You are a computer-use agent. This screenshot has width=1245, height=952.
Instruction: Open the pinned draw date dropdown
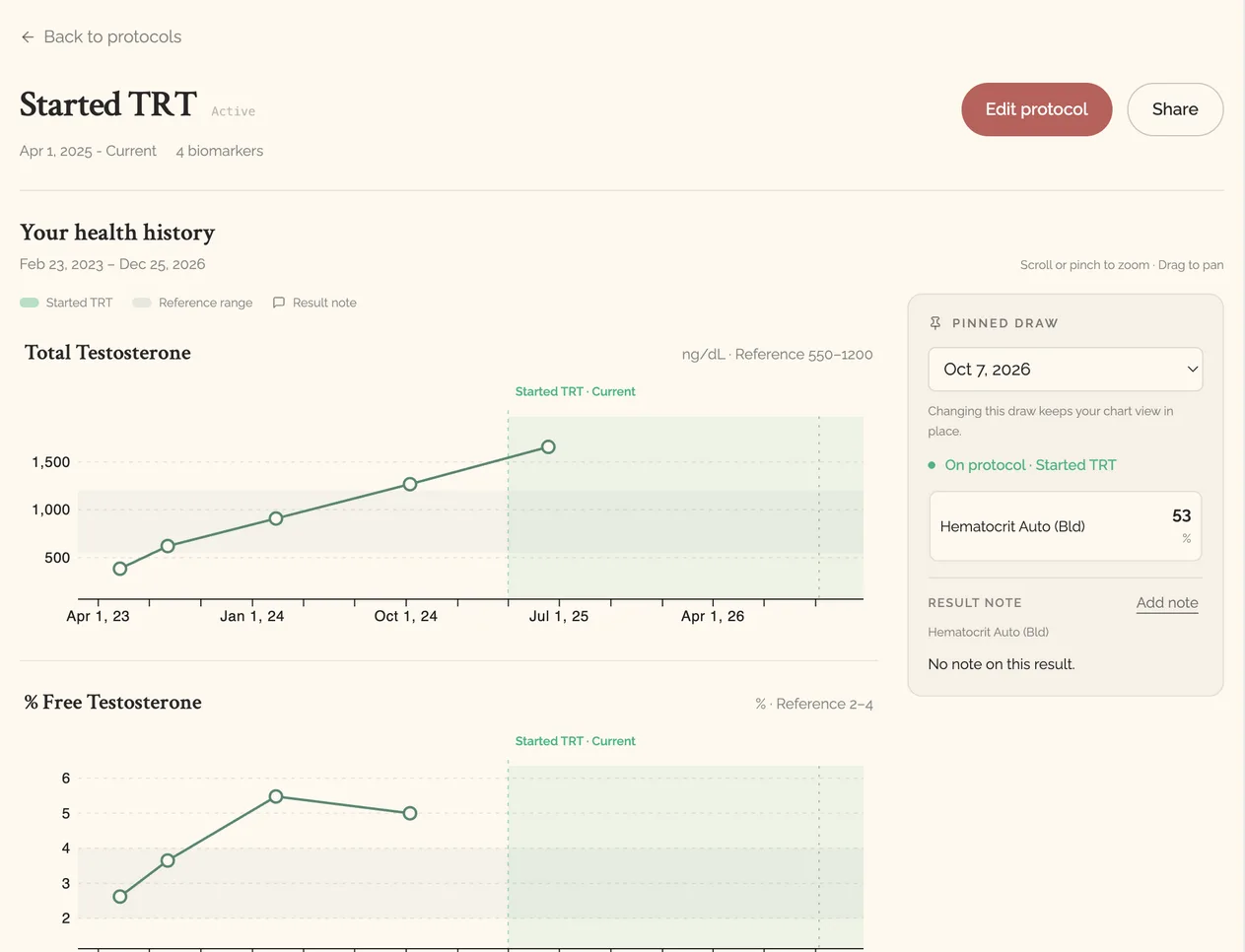pyautogui.click(x=1065, y=370)
